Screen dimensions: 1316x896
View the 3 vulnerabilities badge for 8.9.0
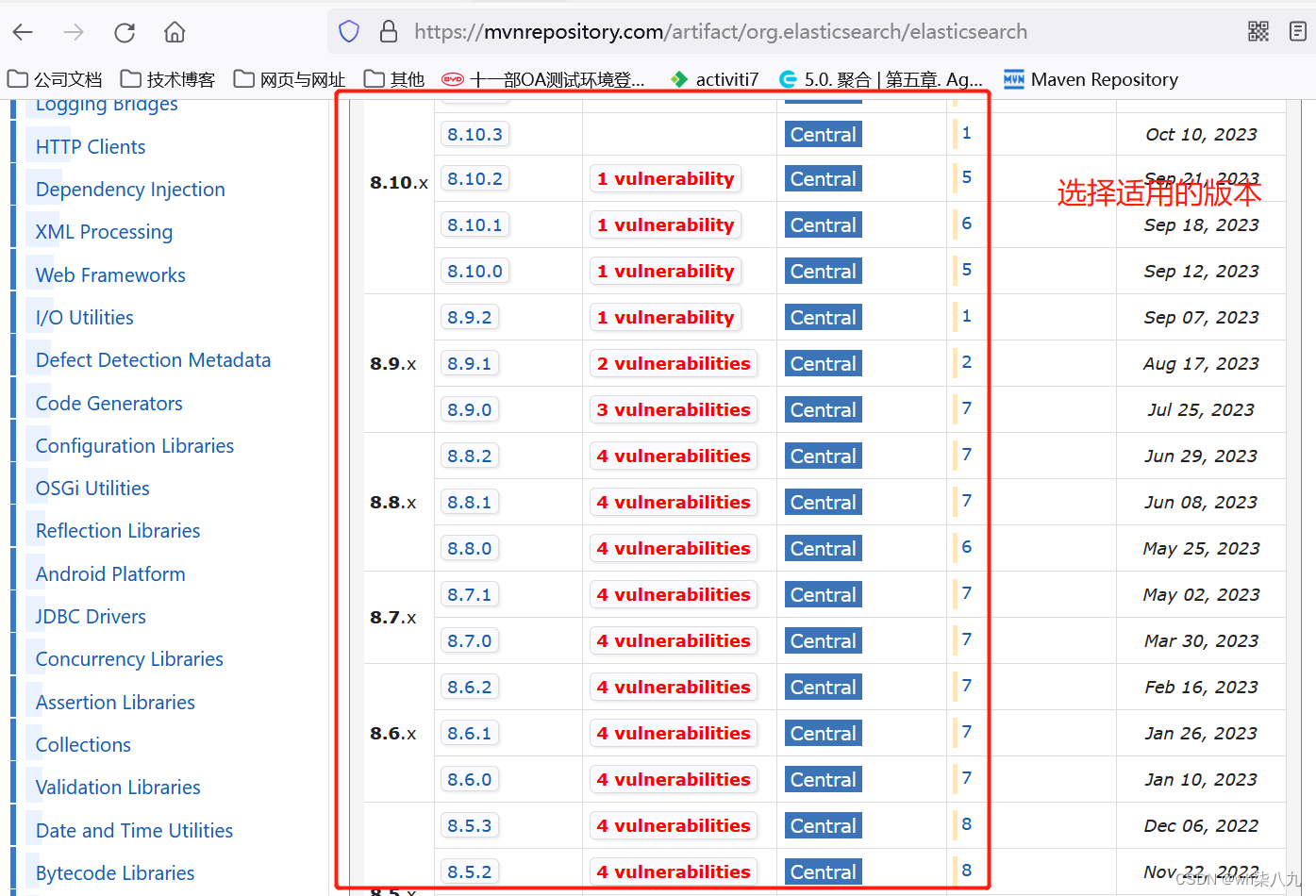674,409
